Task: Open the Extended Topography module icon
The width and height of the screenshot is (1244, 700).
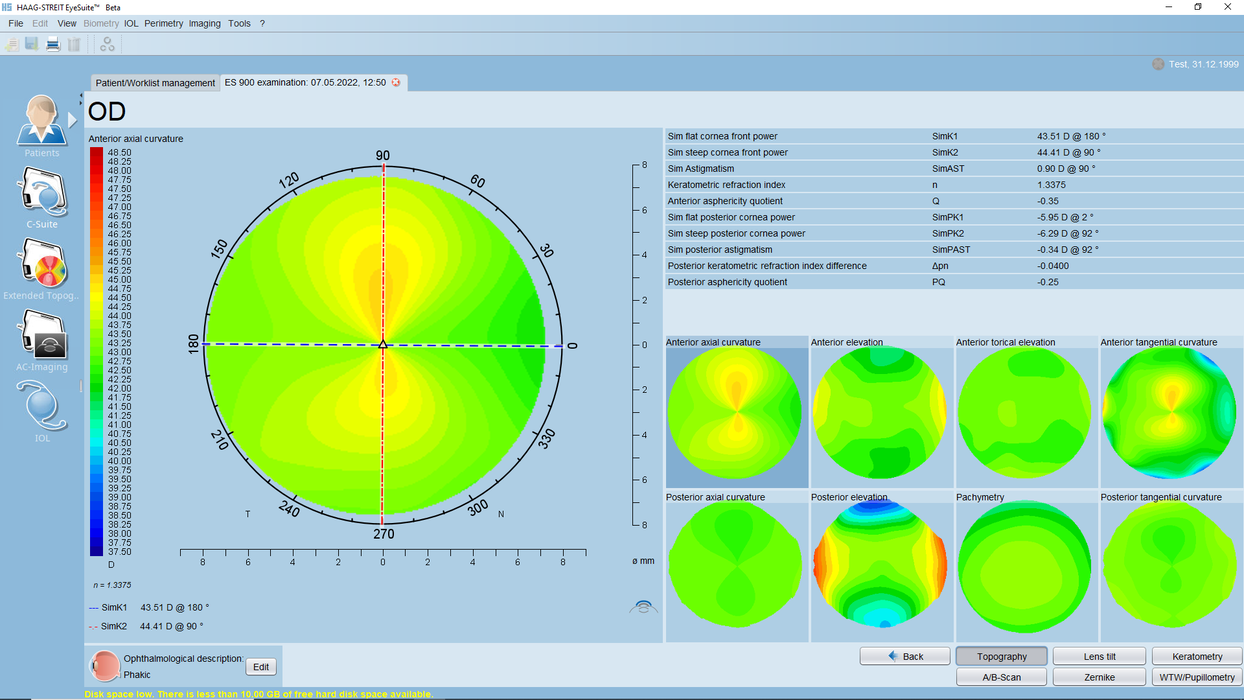Action: coord(41,267)
